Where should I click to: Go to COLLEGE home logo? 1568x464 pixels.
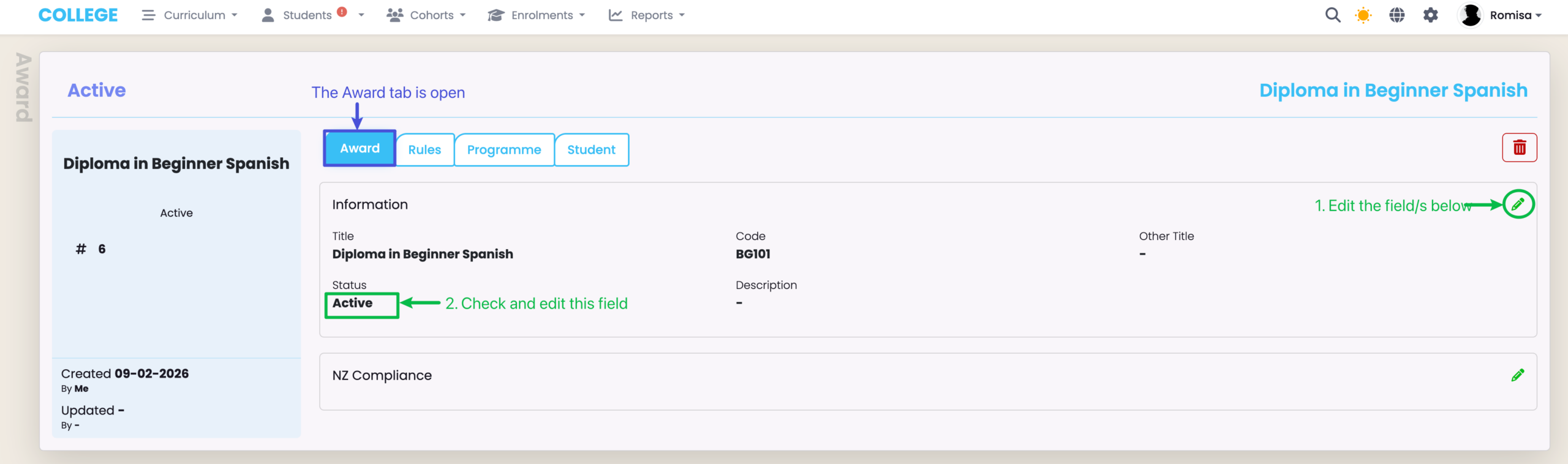point(78,15)
